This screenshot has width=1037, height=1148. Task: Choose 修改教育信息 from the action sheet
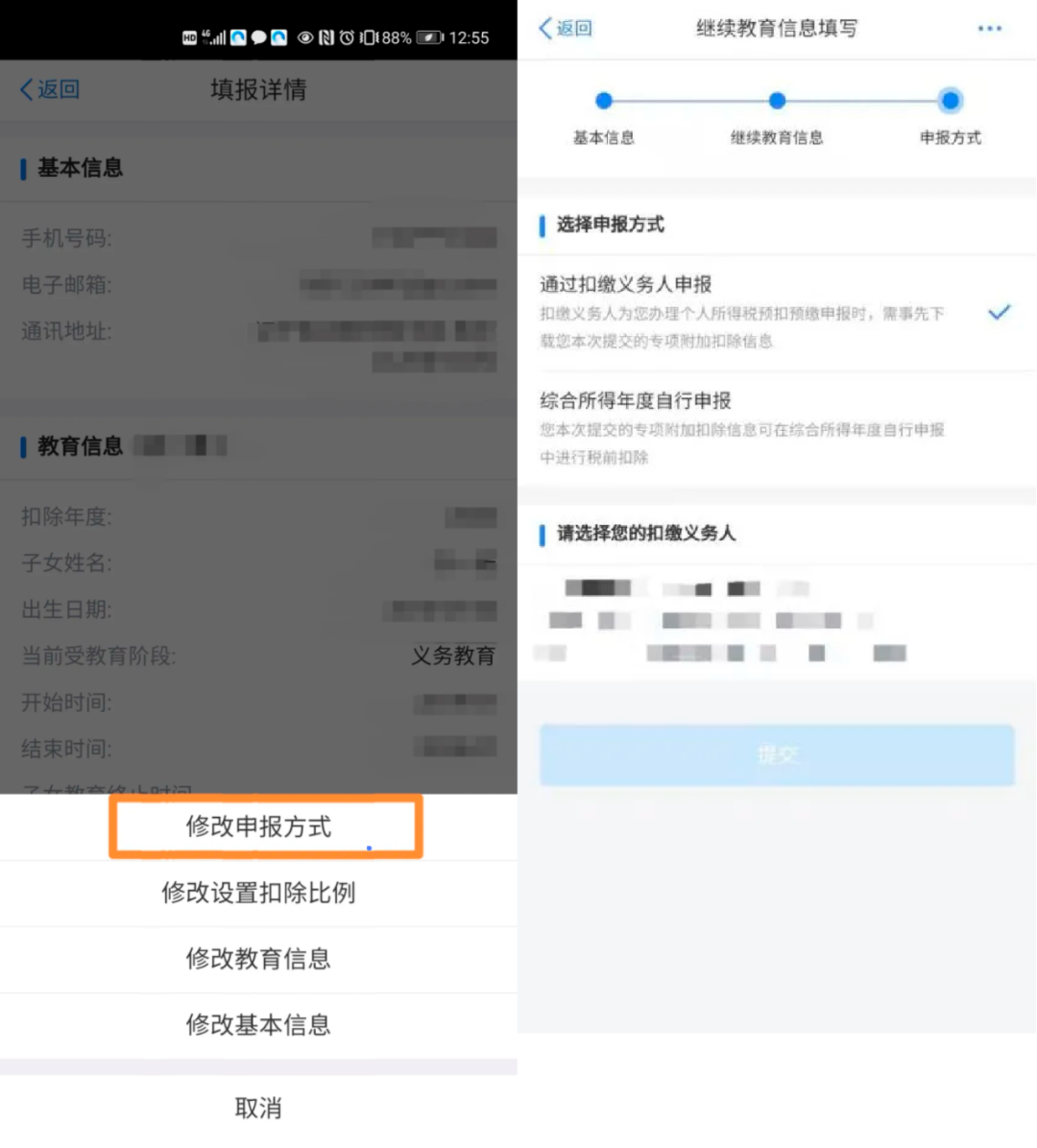tap(258, 959)
